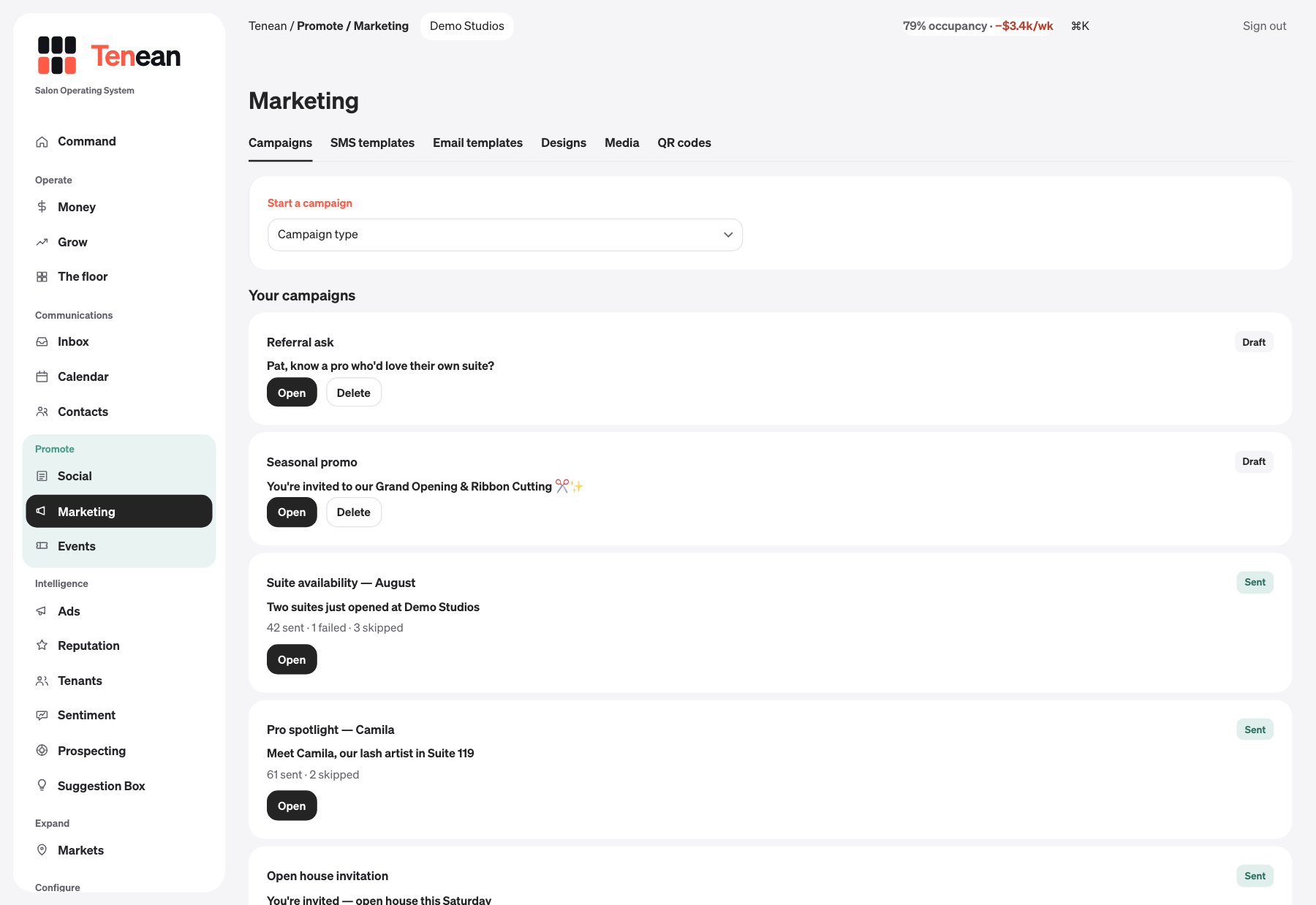Click the '42 sent · 1 failed · 3 skipped' text

(335, 627)
